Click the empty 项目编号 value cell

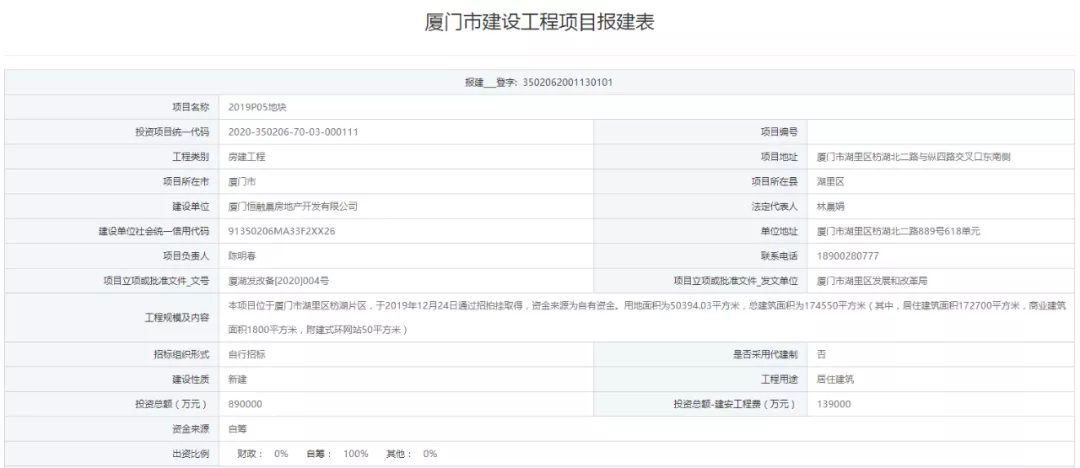941,132
